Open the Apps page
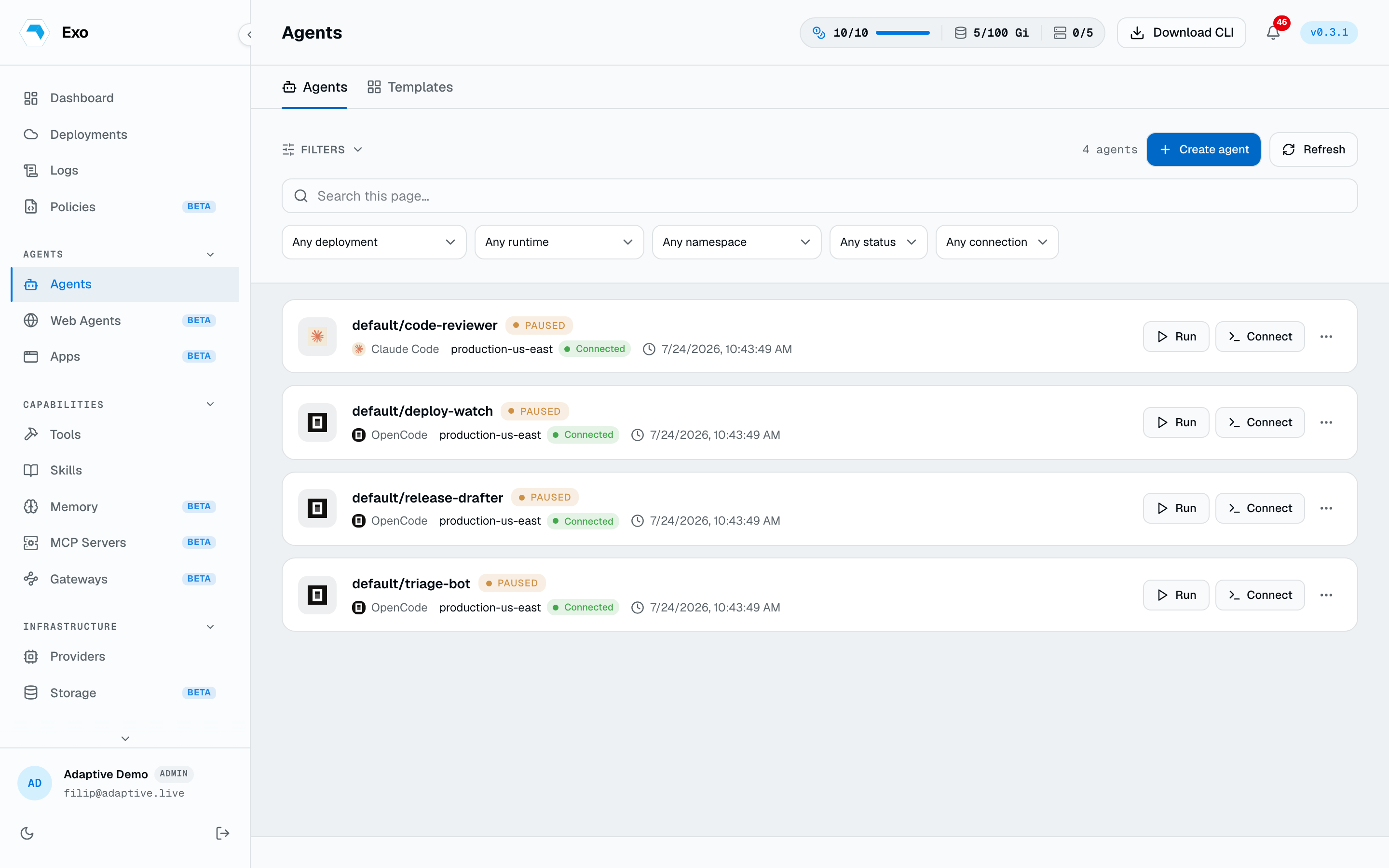Viewport: 1389px width, 868px height. [x=125, y=356]
